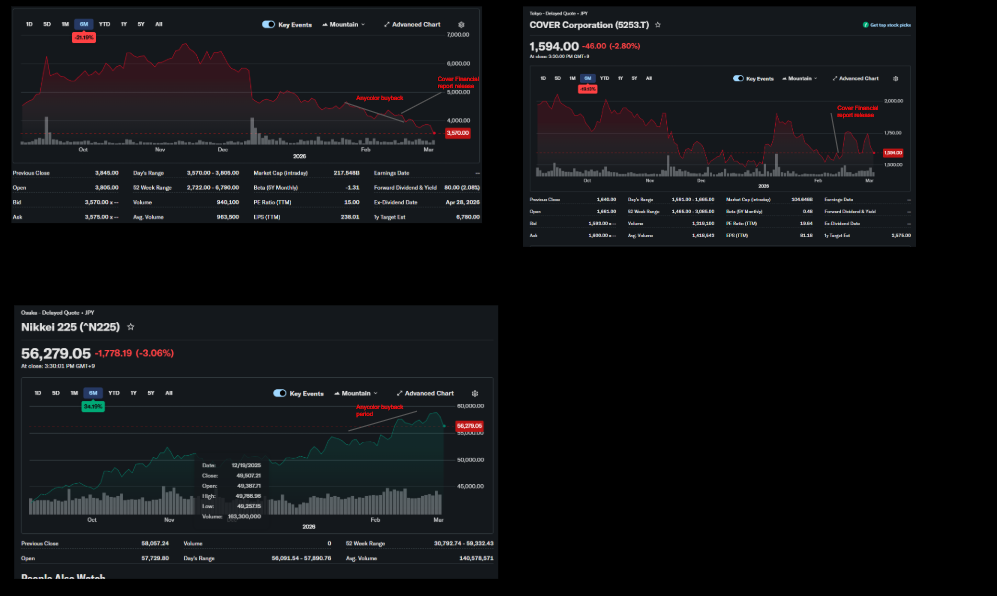Select 1M range in the 3,570.00 chart
This screenshot has width=997, height=596.
[x=65, y=24]
